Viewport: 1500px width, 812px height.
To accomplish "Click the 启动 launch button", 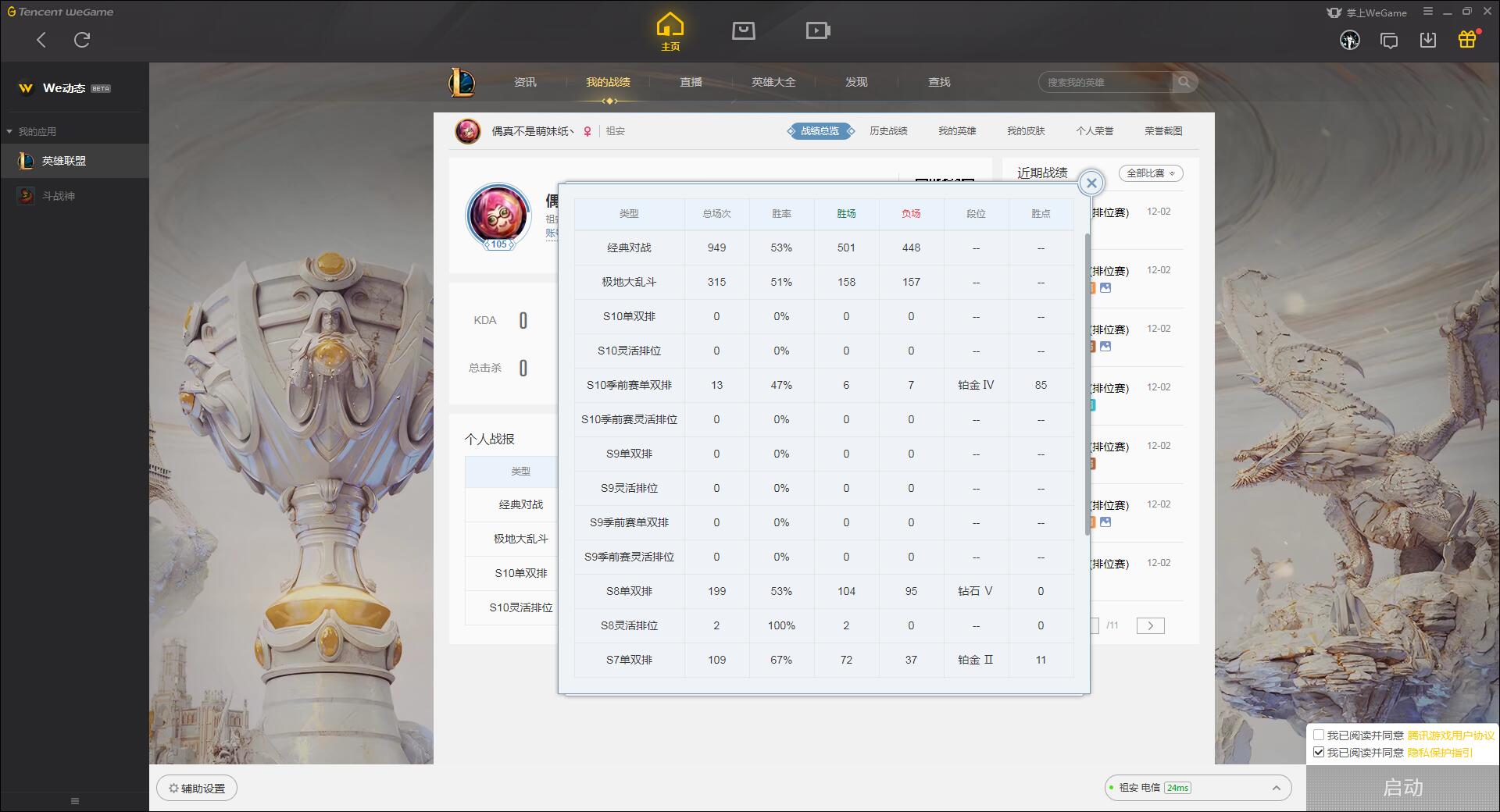I will click(1403, 788).
